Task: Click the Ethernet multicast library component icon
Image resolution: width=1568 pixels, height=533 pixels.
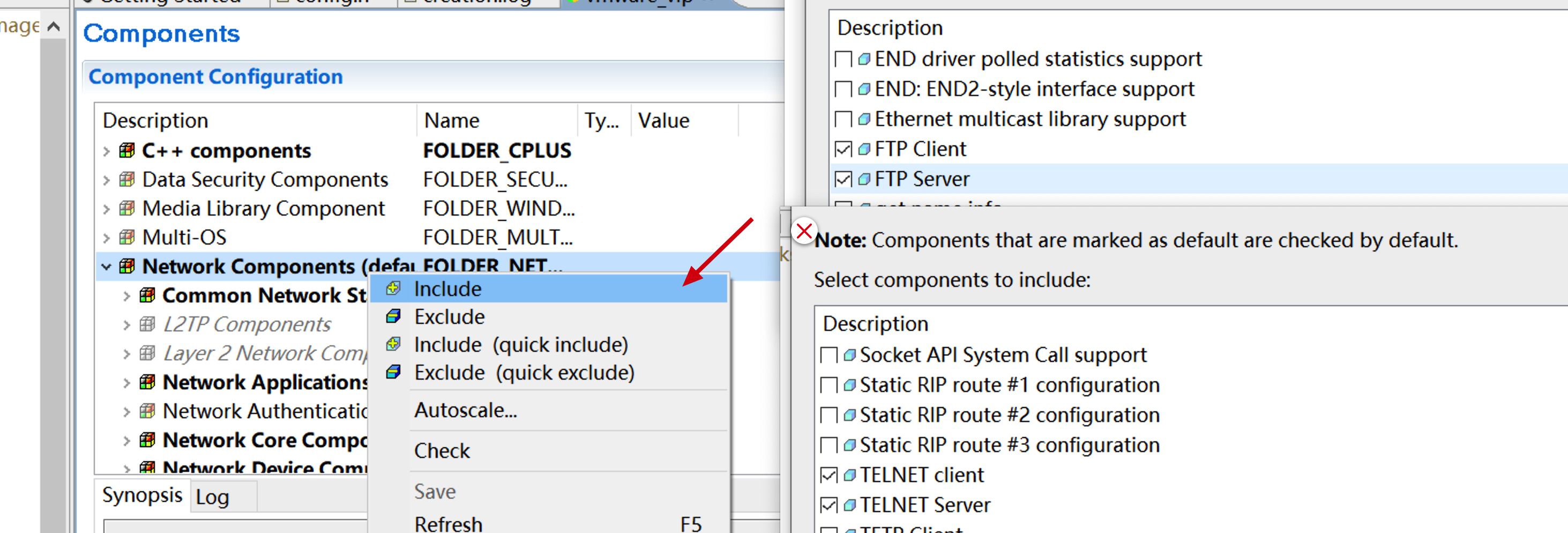Action: [x=864, y=119]
